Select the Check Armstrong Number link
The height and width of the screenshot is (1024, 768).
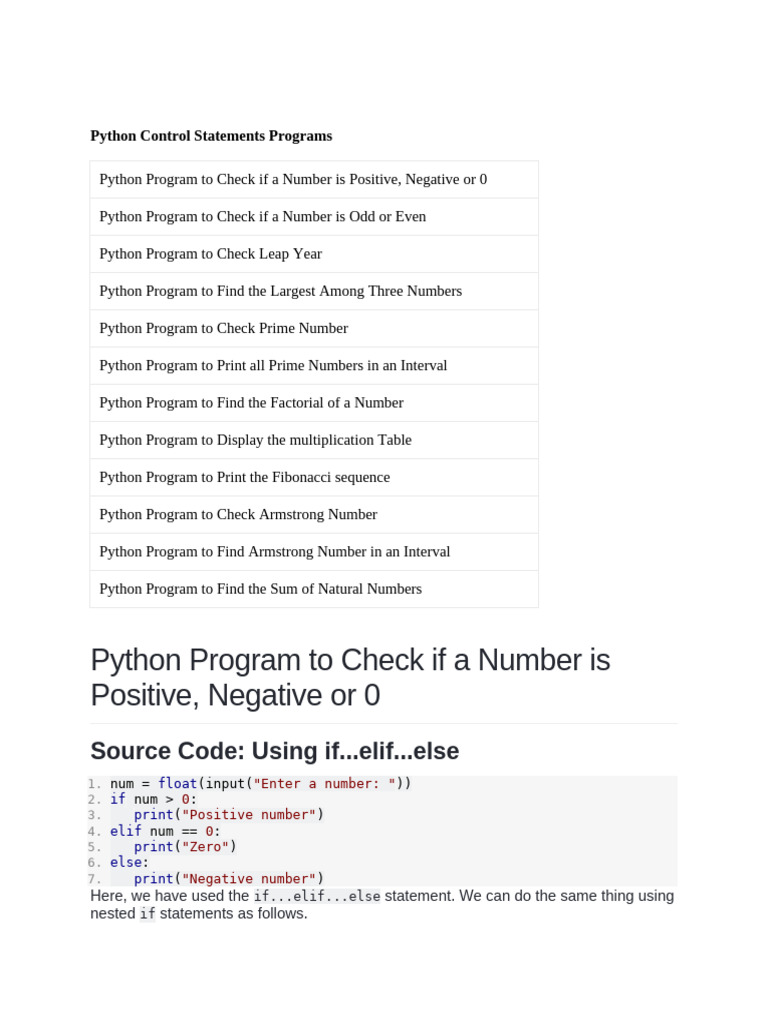(x=238, y=514)
